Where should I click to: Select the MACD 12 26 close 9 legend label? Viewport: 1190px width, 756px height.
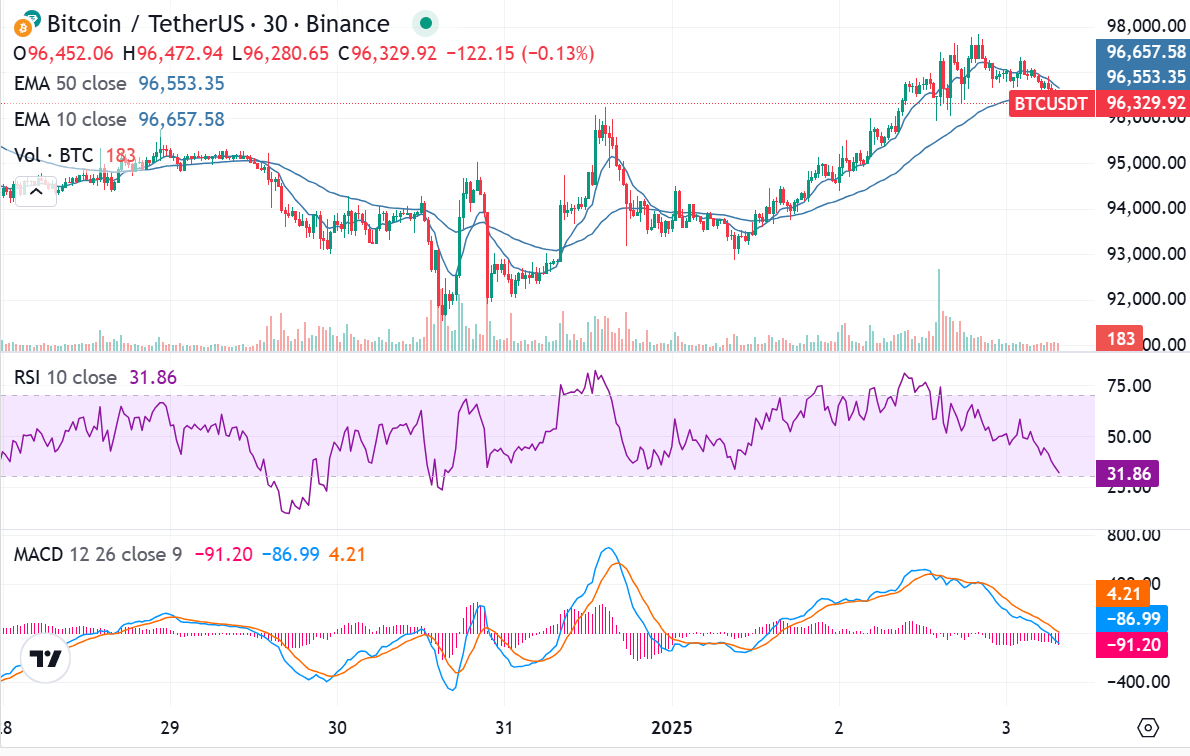pyautogui.click(x=98, y=554)
